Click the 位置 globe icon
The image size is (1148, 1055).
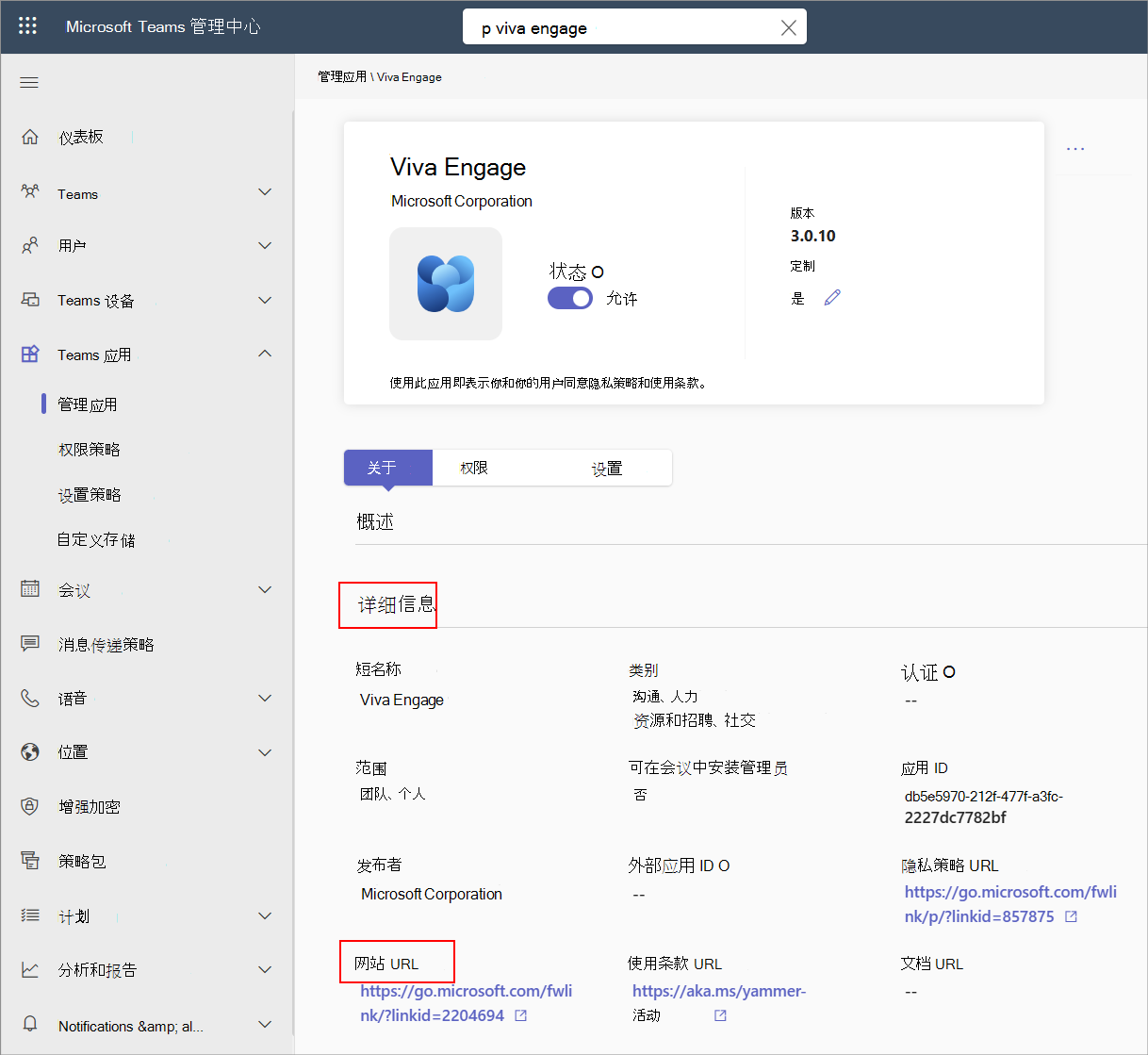(30, 751)
